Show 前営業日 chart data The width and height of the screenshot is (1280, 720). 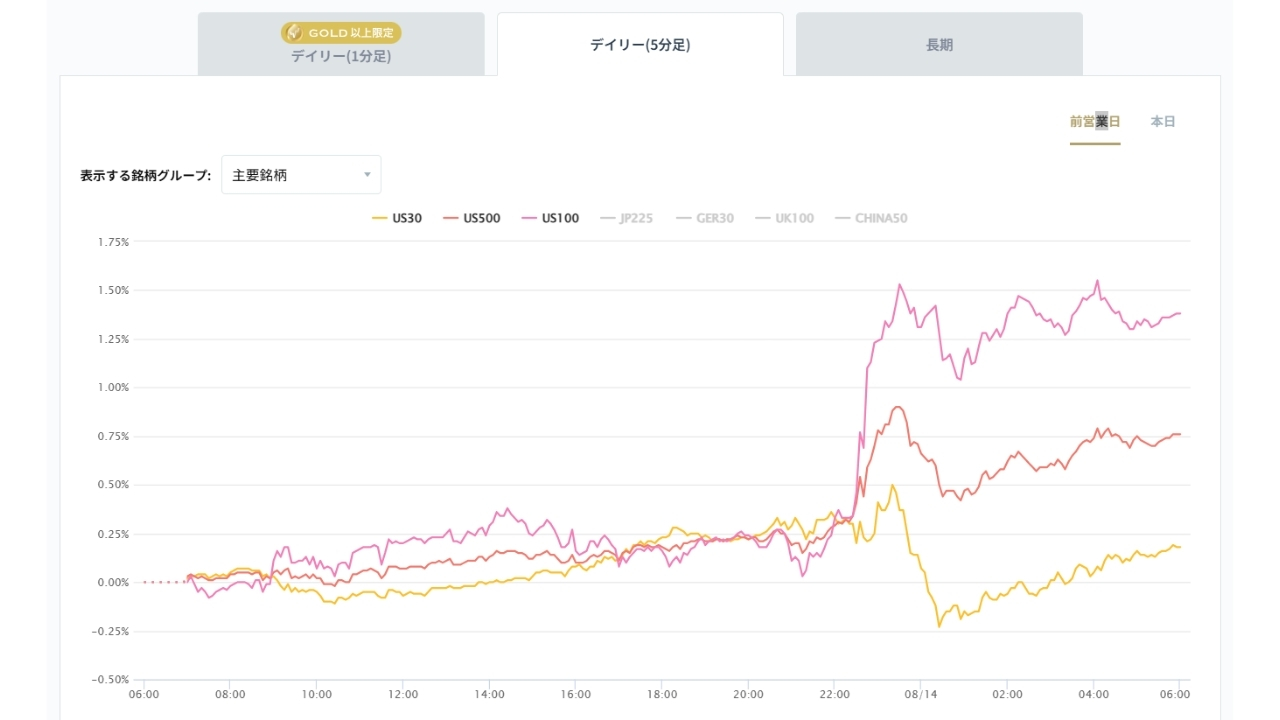(1095, 122)
